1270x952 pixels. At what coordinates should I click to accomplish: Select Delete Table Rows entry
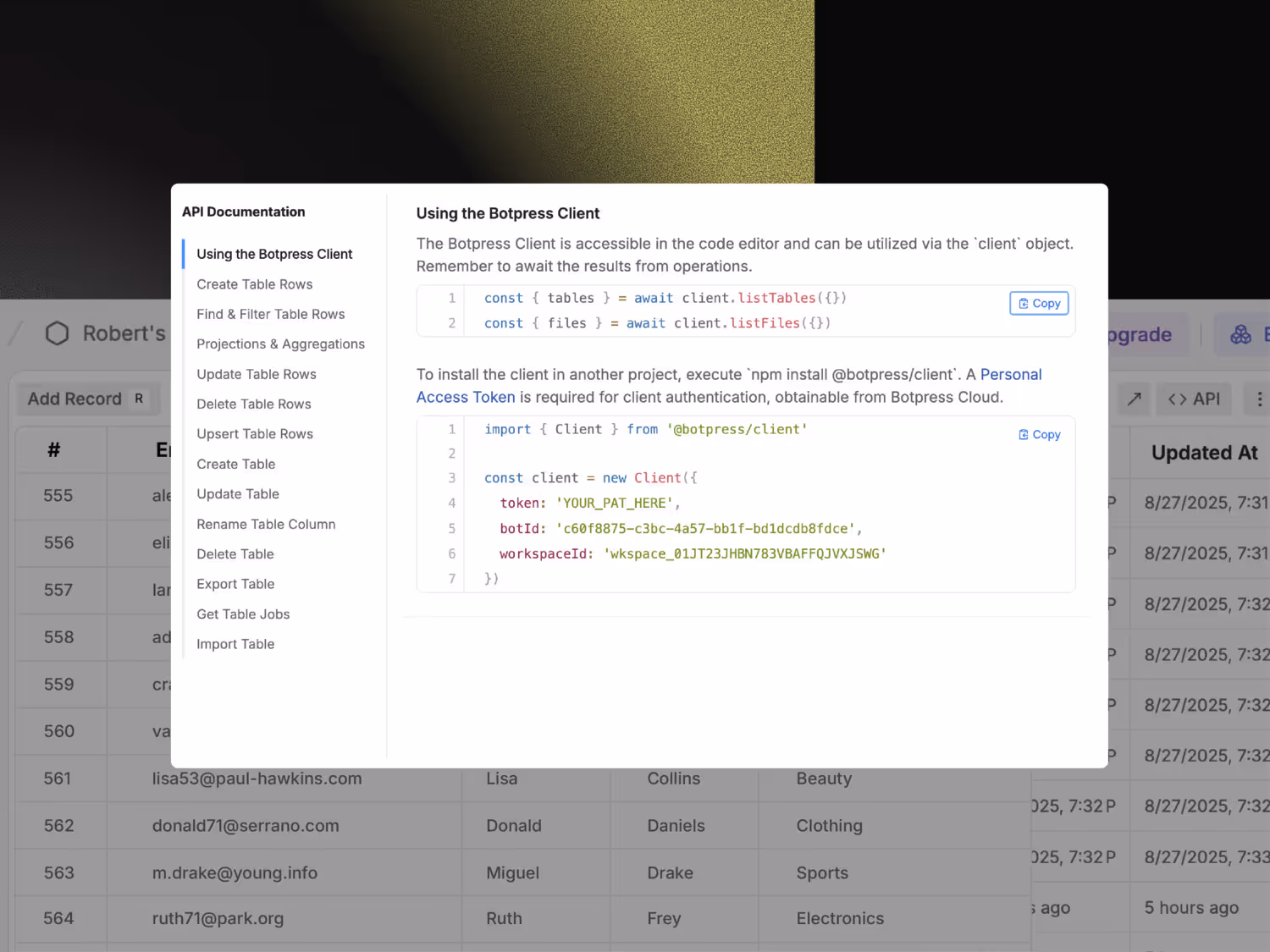point(254,404)
